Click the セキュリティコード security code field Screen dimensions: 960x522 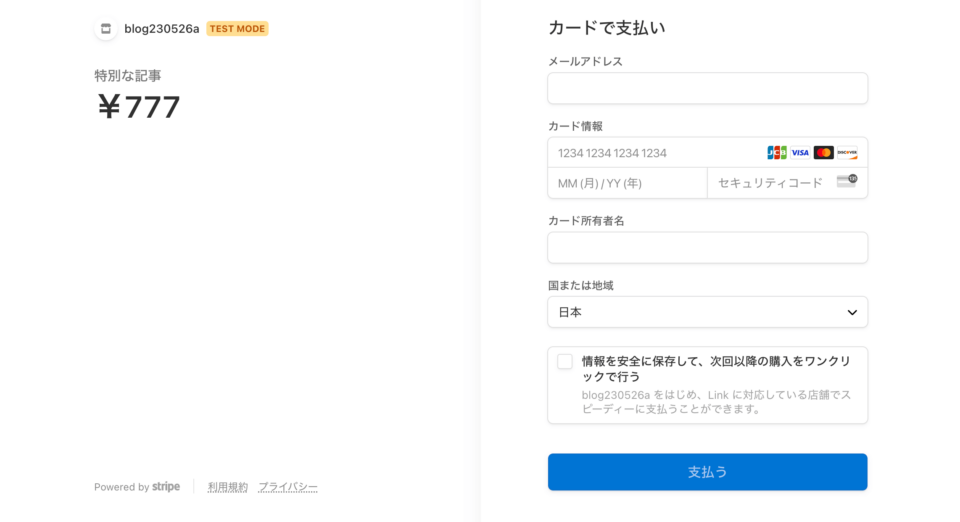tap(770, 183)
